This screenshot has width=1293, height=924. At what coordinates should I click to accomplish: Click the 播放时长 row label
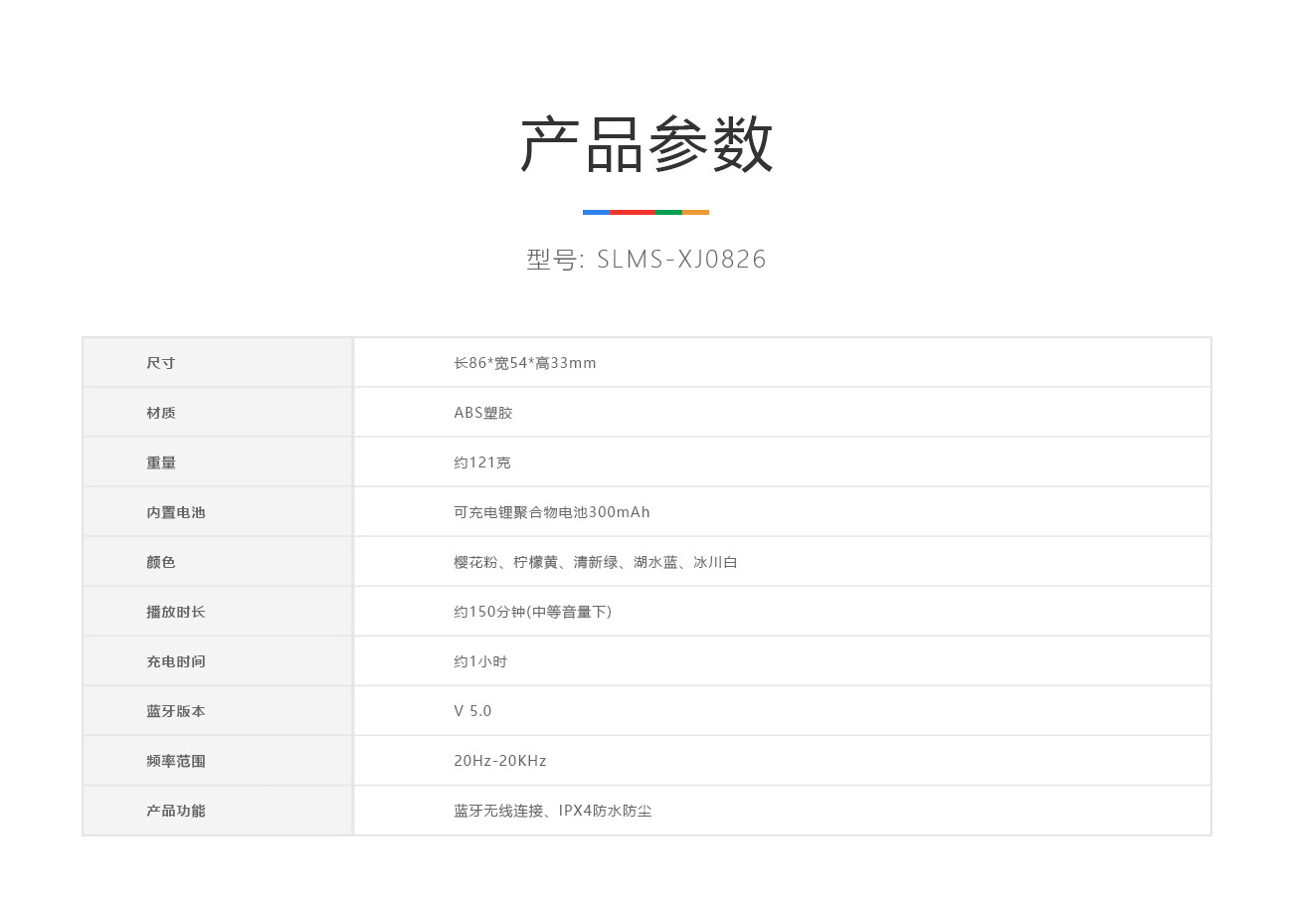coord(176,612)
